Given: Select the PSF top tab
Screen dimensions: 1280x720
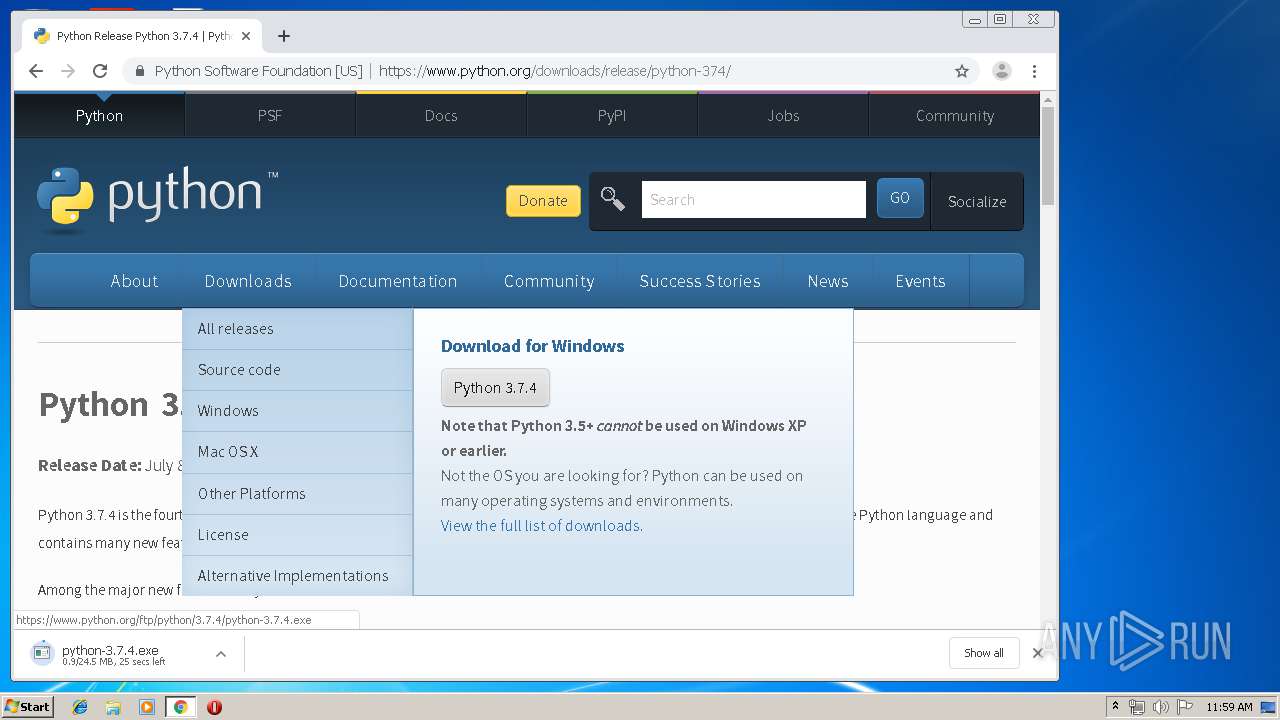Looking at the screenshot, I should (x=270, y=115).
